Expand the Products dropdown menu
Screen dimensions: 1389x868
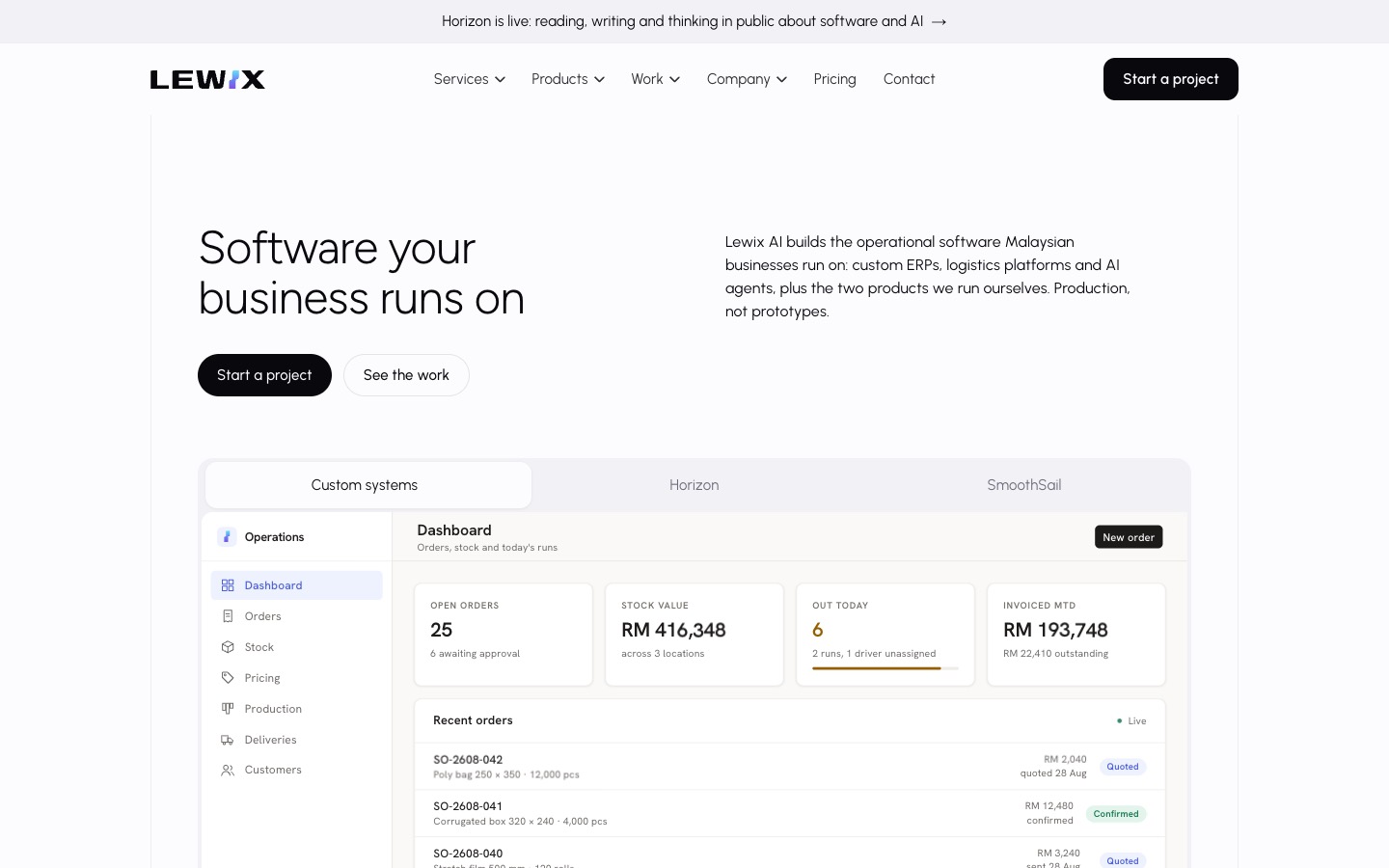[568, 79]
